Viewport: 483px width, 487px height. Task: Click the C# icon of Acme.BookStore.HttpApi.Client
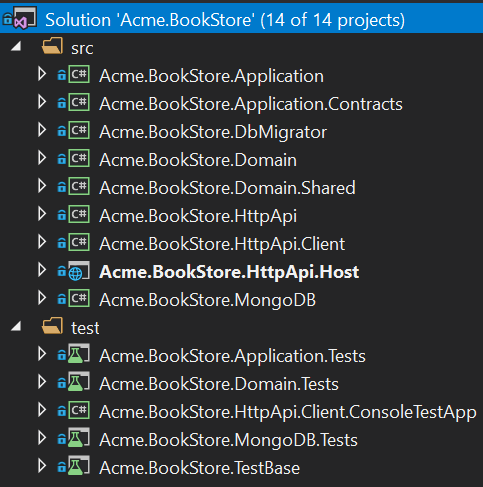(79, 242)
